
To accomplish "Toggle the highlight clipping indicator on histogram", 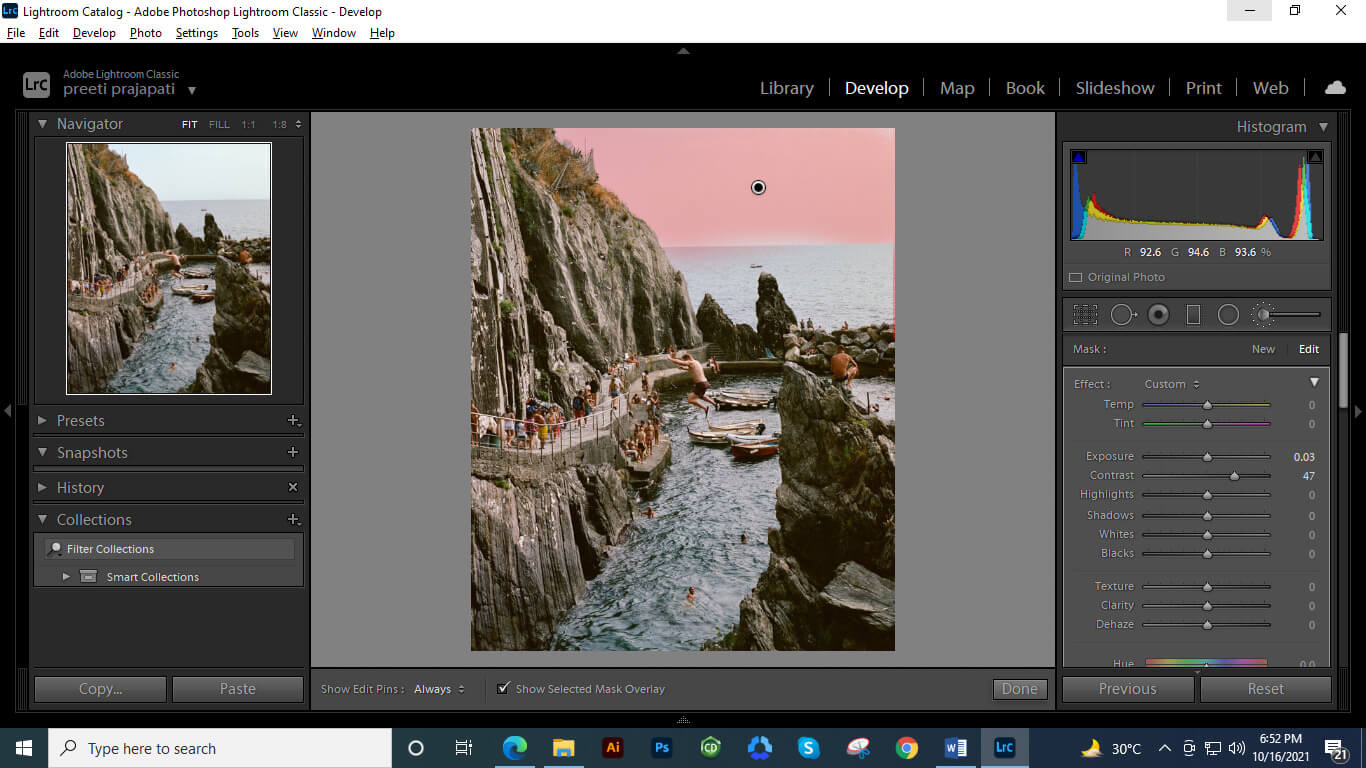I will (1315, 156).
